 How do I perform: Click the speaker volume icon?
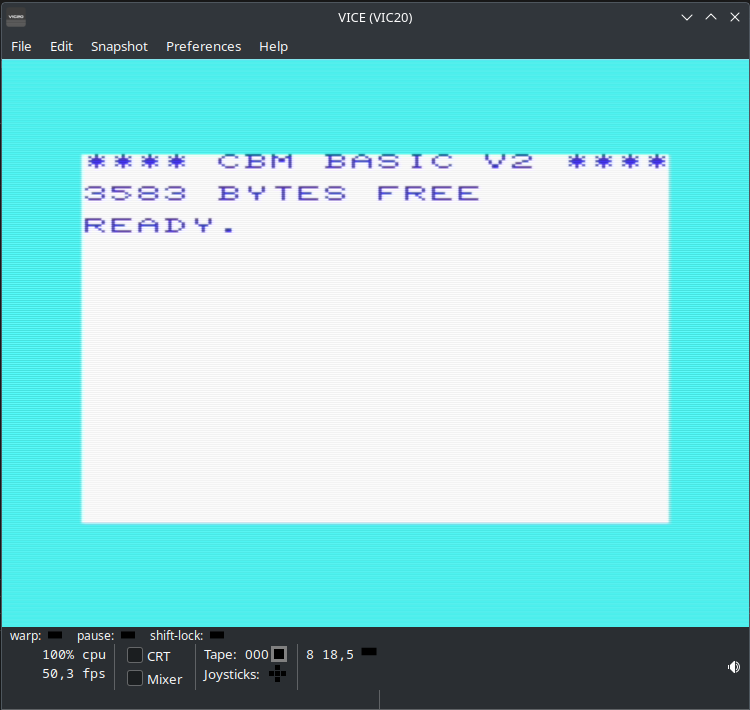point(734,667)
